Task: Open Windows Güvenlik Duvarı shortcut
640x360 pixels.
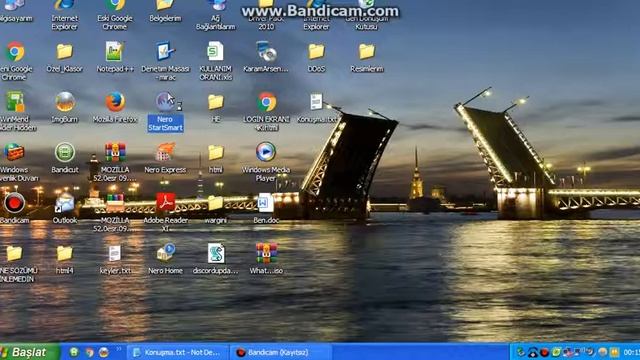Action: [x=15, y=162]
